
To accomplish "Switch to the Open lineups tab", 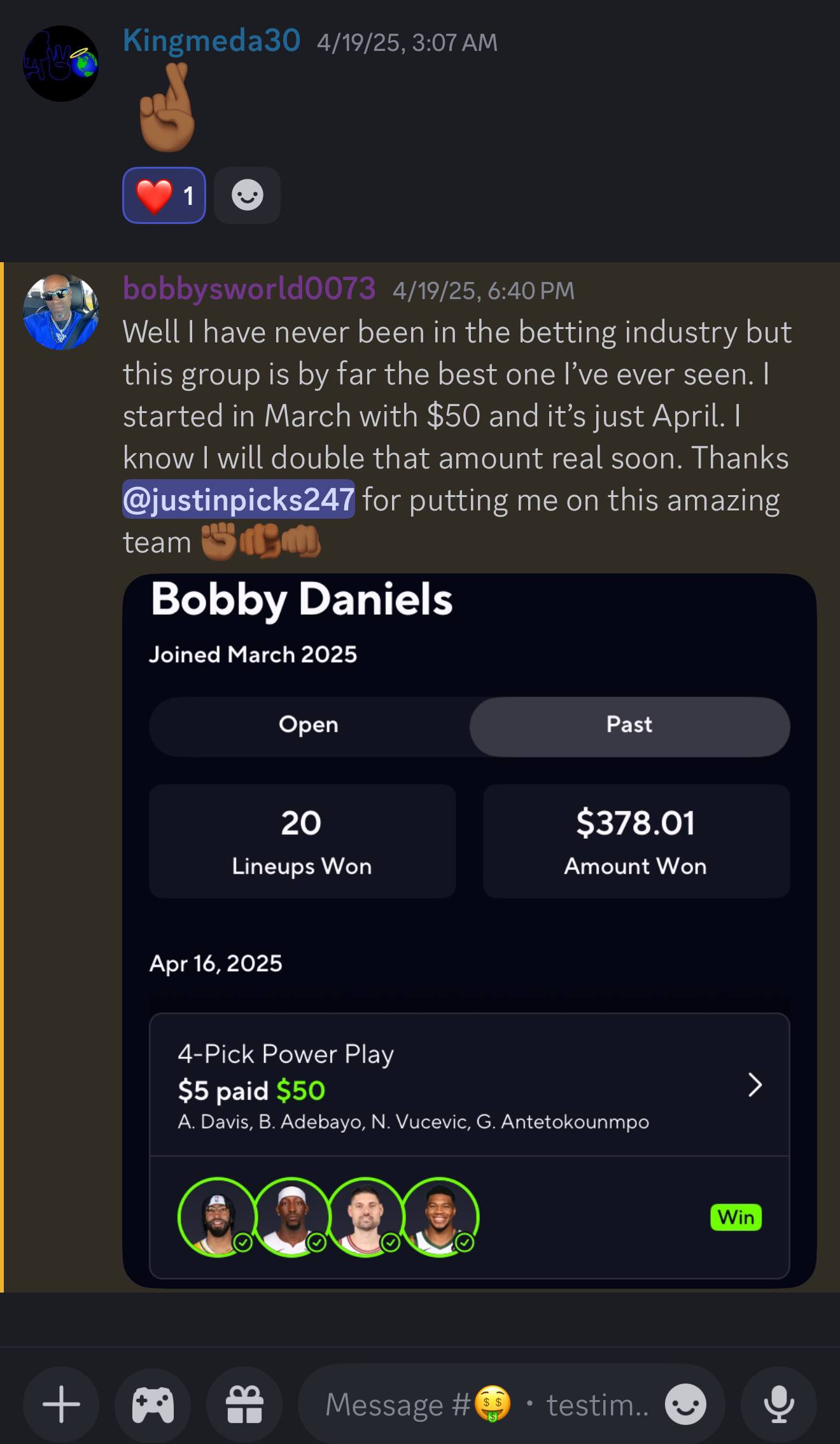I will 309,726.
